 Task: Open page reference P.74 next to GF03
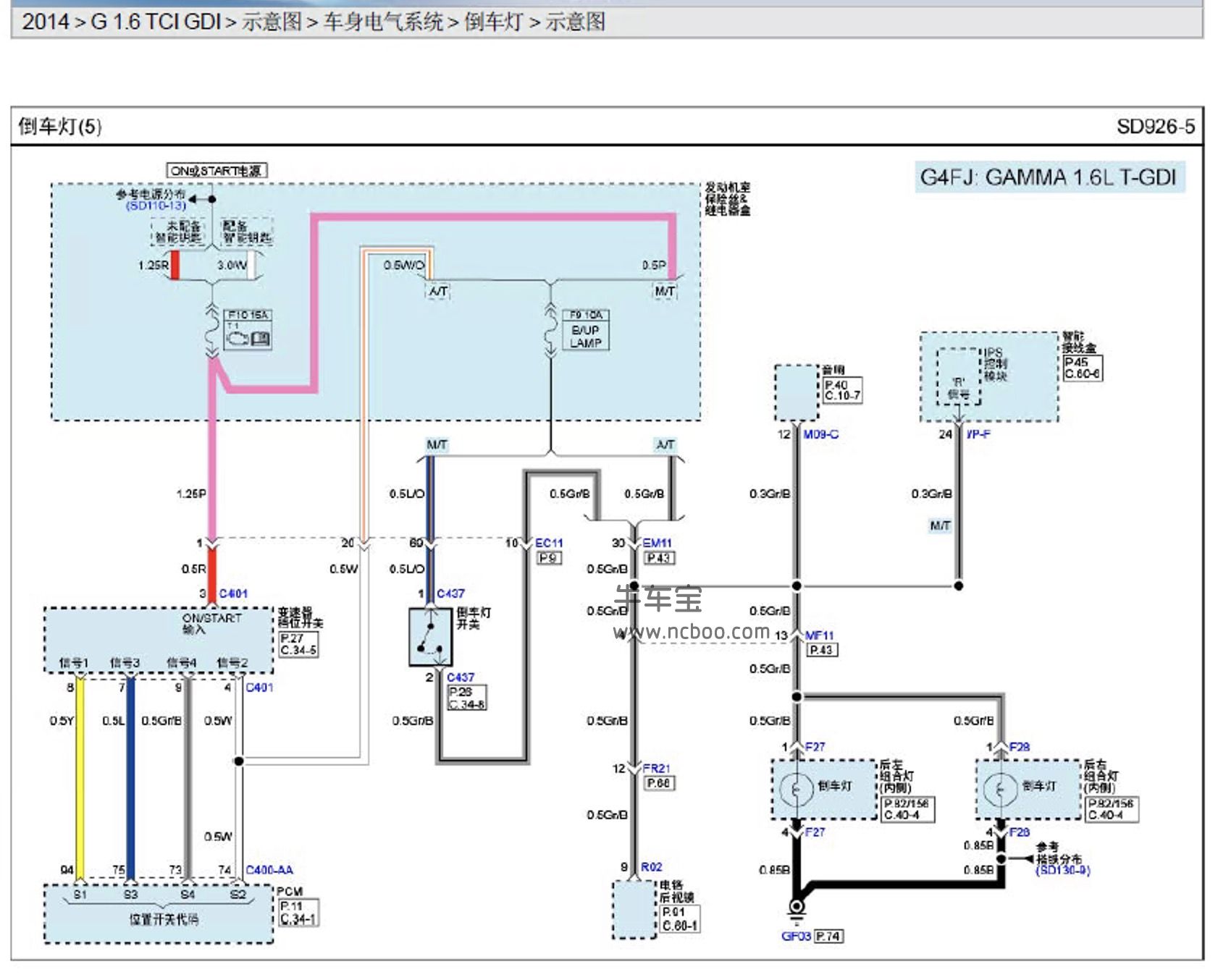(x=829, y=937)
